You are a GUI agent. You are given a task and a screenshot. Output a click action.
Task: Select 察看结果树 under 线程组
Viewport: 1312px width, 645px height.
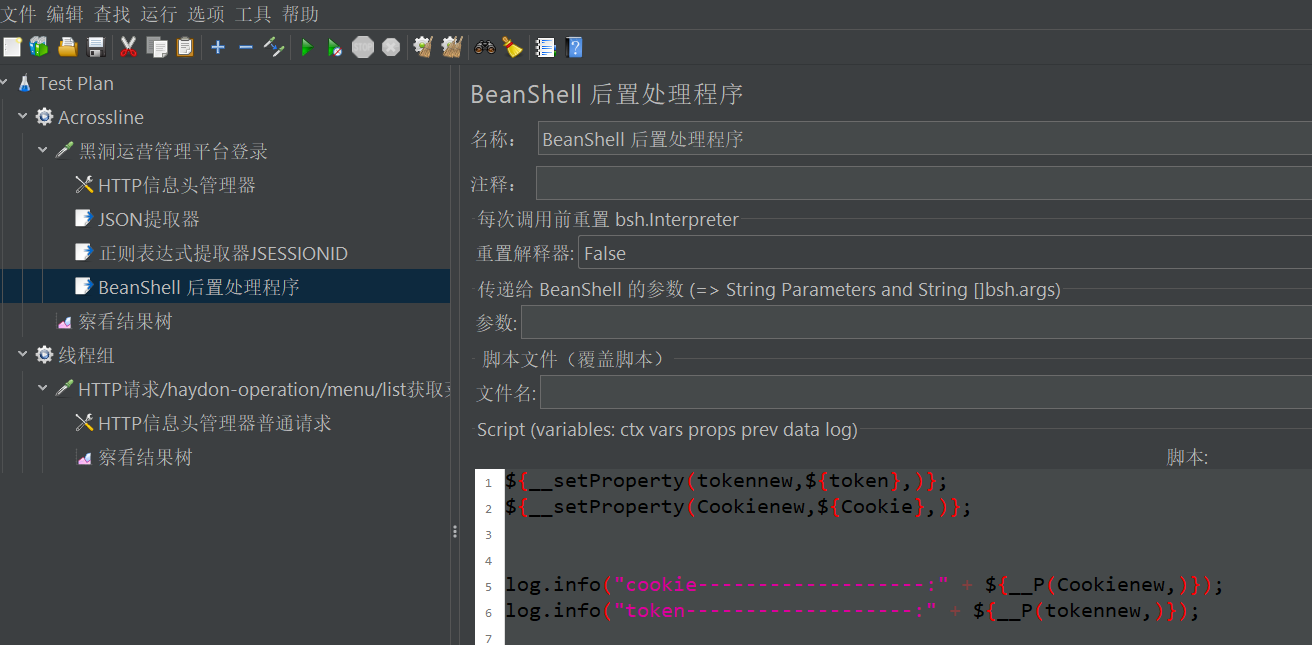(144, 457)
